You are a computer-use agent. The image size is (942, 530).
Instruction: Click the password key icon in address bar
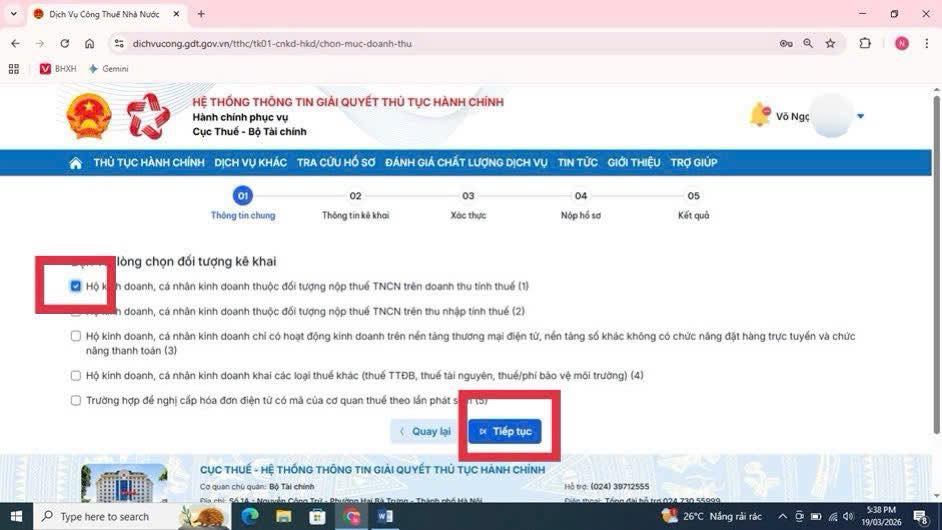786,43
